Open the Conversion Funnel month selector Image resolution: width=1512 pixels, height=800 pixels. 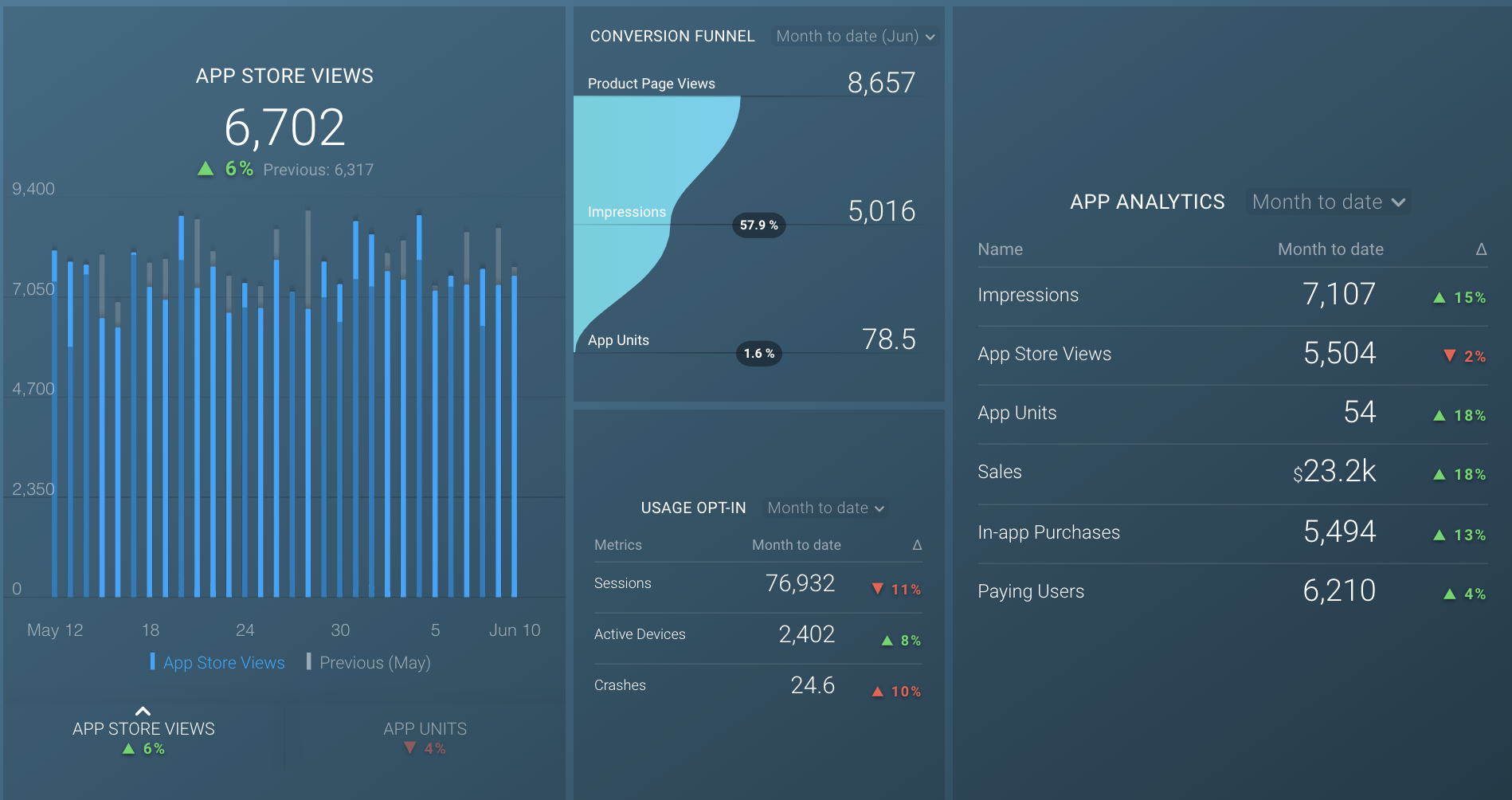855,36
